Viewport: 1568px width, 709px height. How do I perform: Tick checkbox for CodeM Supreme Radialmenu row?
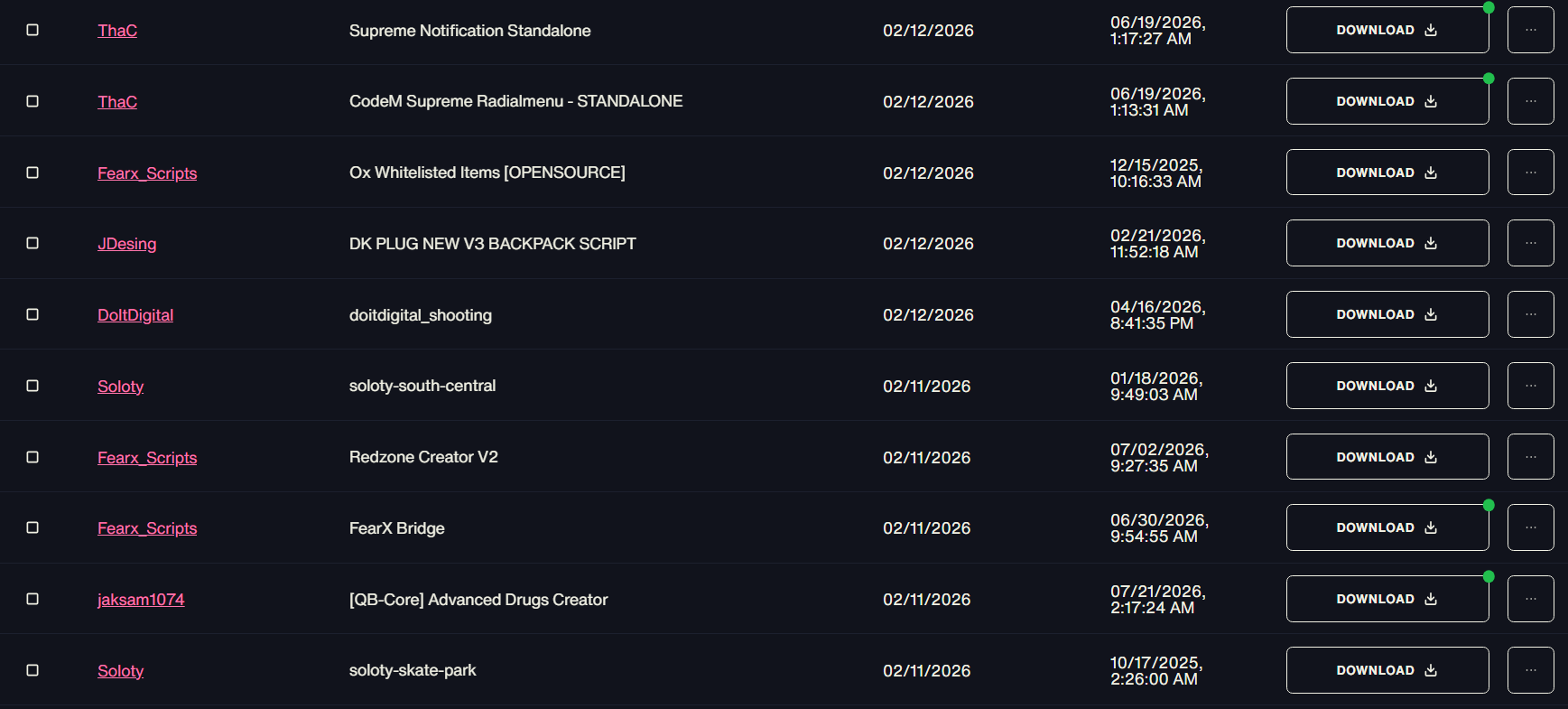[x=32, y=101]
